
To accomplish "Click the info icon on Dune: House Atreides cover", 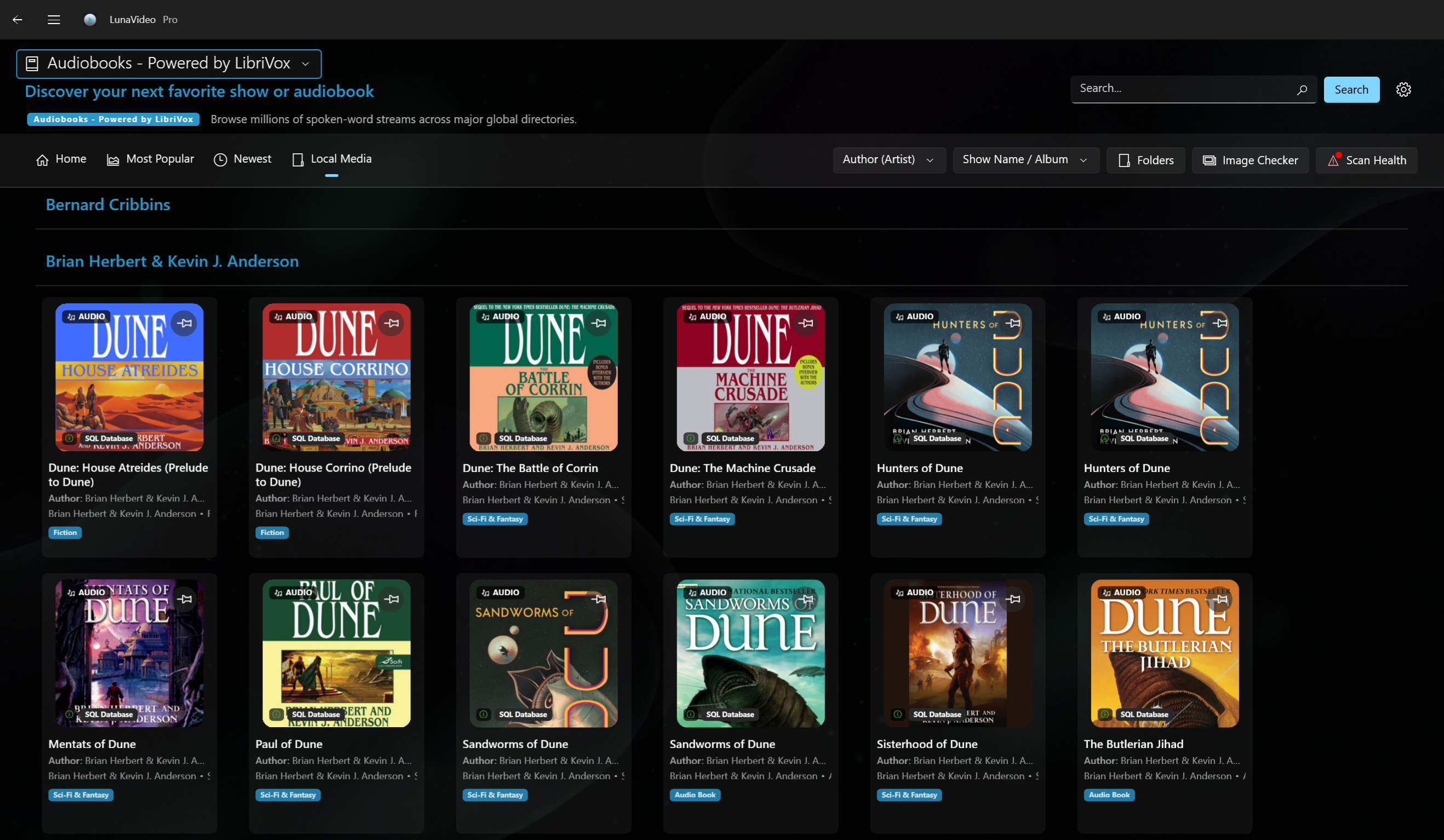I will [x=70, y=438].
